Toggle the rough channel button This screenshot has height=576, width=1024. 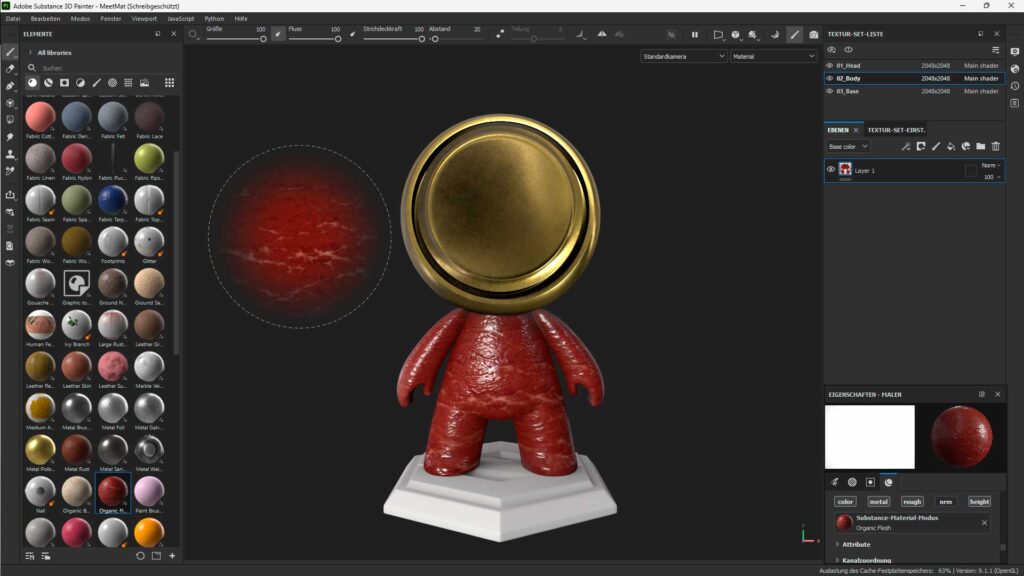(x=912, y=502)
